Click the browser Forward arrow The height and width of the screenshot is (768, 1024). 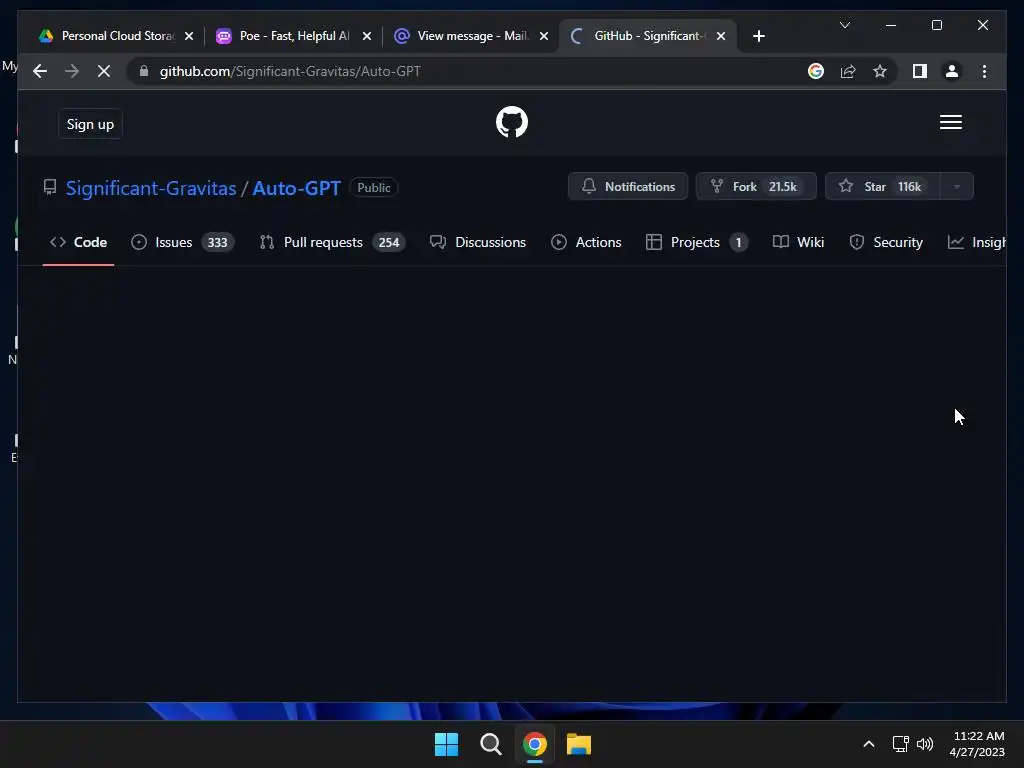point(72,71)
